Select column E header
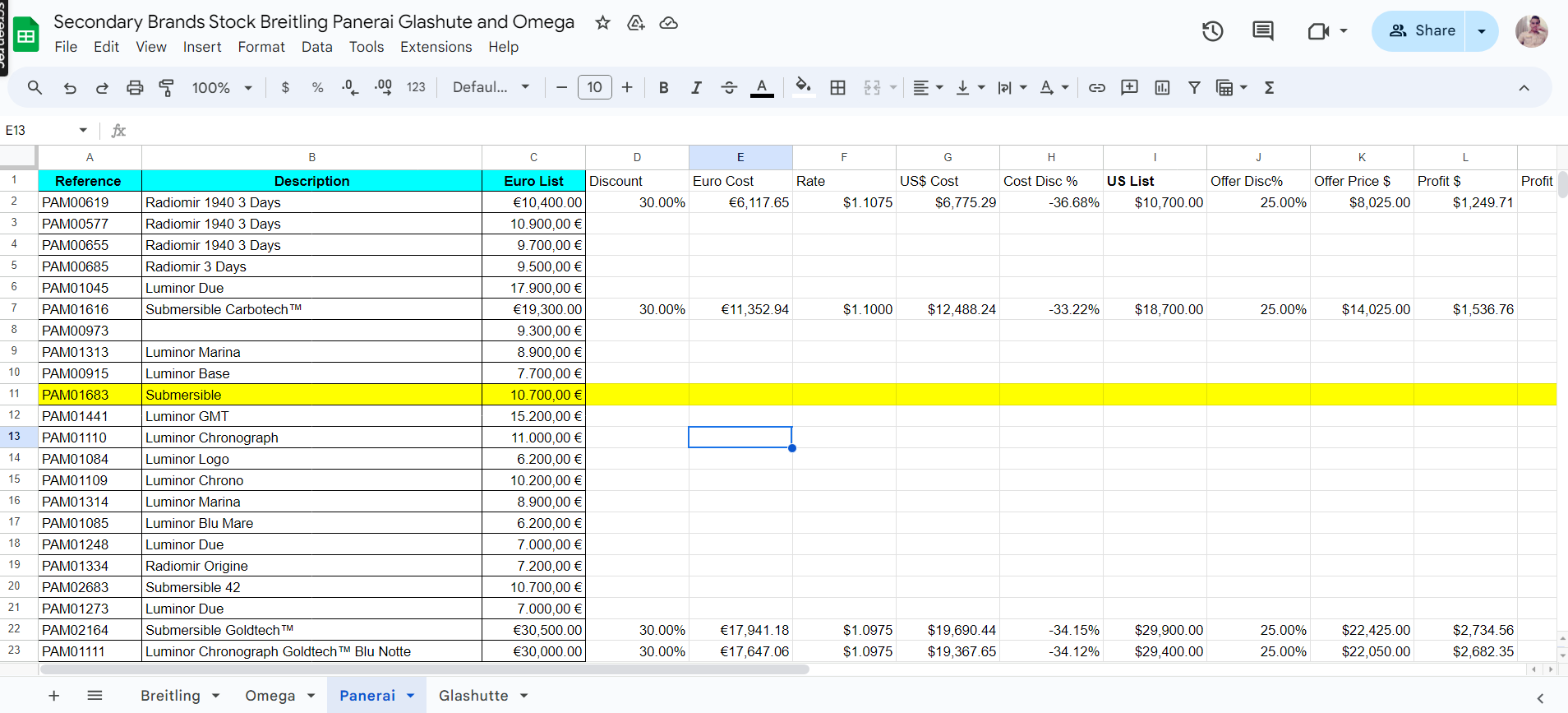 (740, 157)
